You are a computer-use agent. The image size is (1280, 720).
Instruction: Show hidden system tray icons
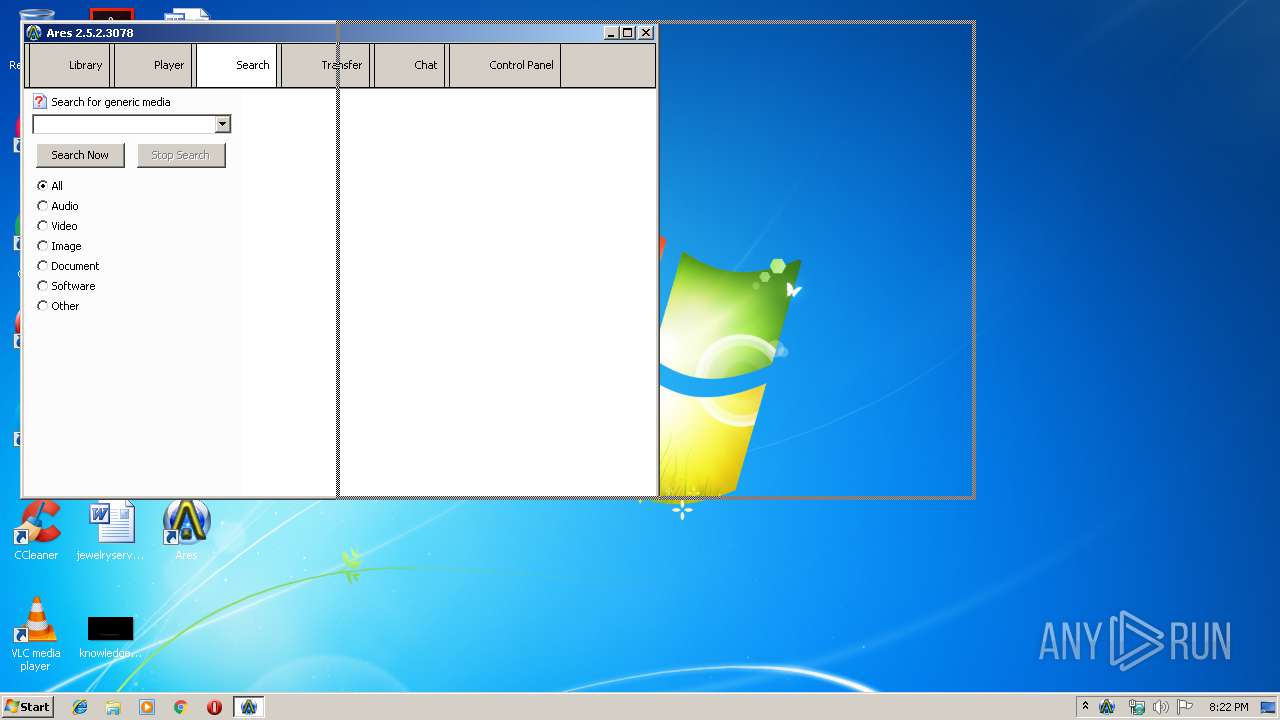(x=1085, y=707)
